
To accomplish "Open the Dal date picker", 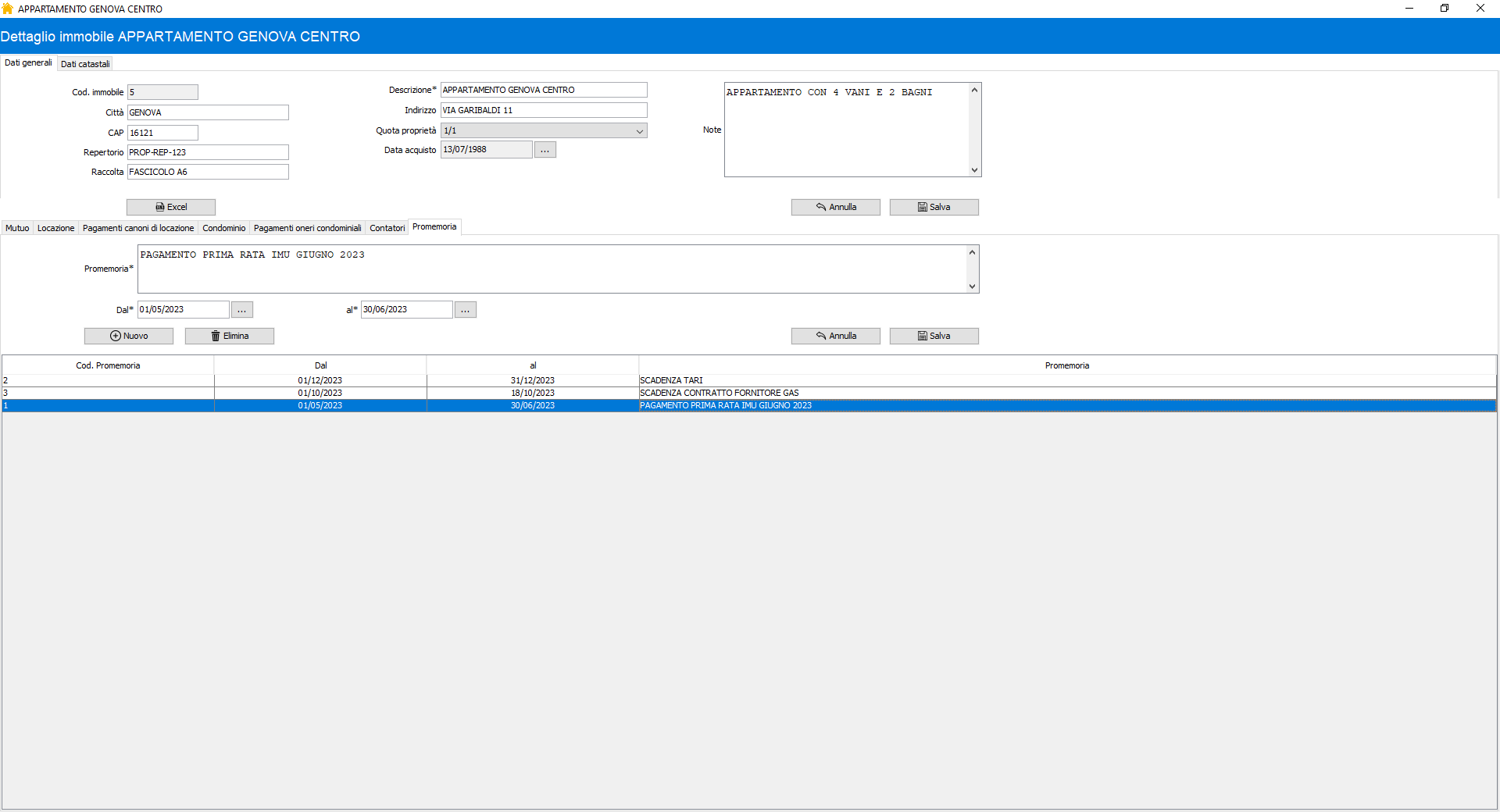I will (241, 310).
